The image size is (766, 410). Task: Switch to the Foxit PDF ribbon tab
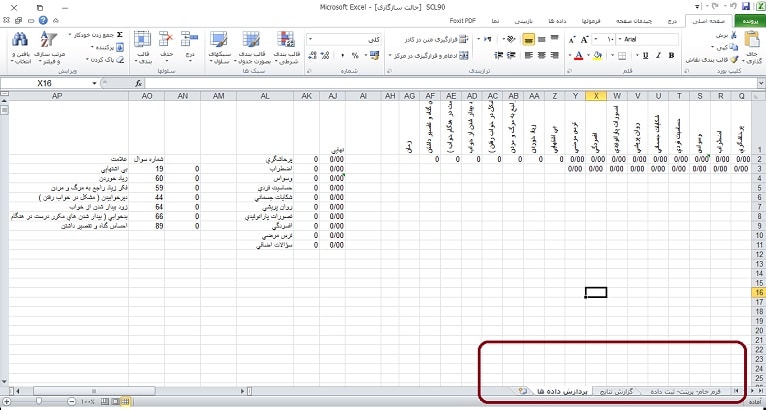click(462, 19)
